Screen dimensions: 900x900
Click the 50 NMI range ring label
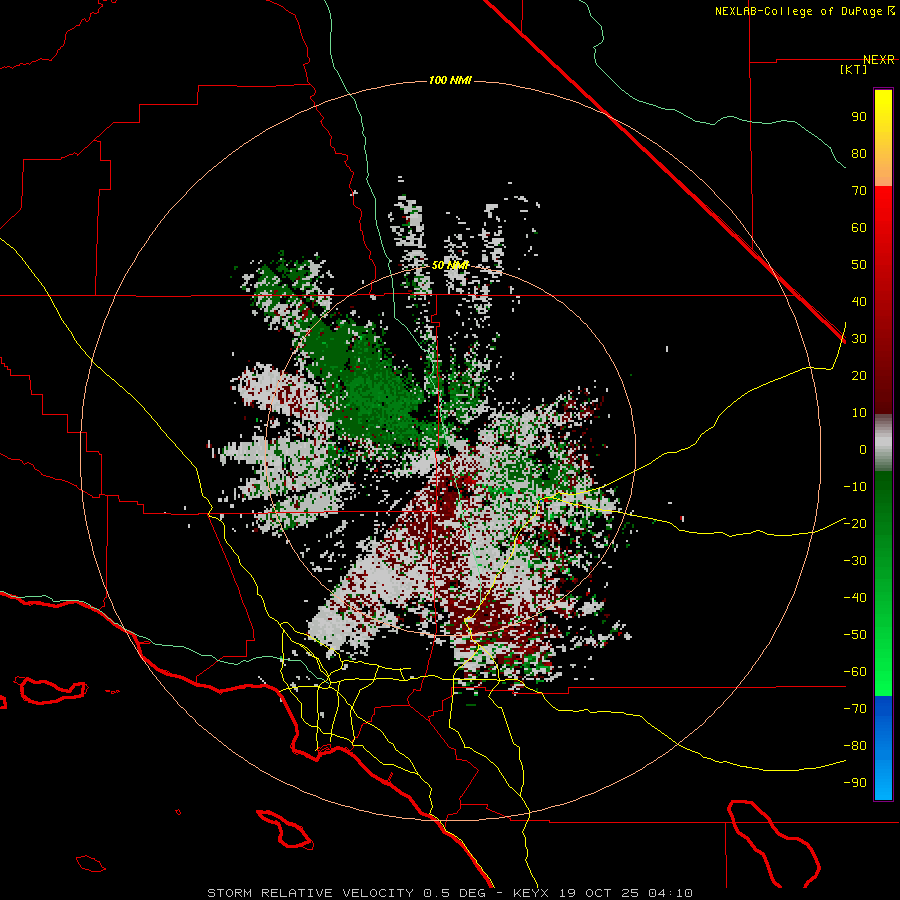point(450,265)
